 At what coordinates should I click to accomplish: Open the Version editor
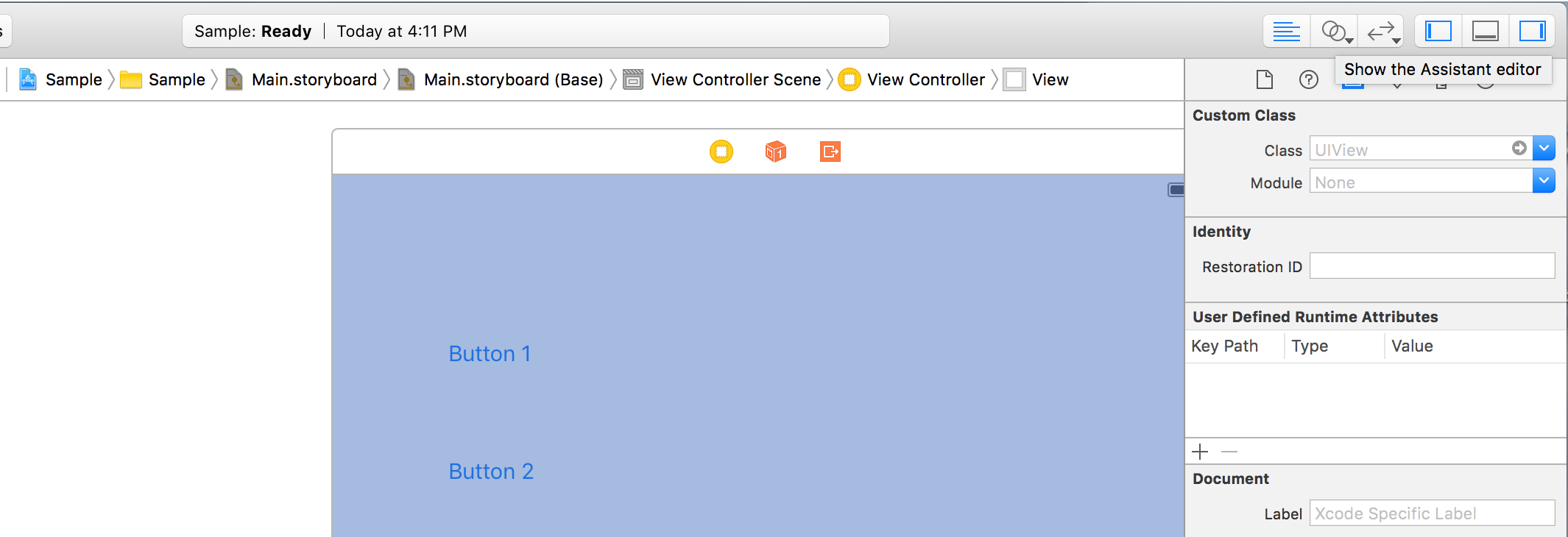click(1382, 31)
